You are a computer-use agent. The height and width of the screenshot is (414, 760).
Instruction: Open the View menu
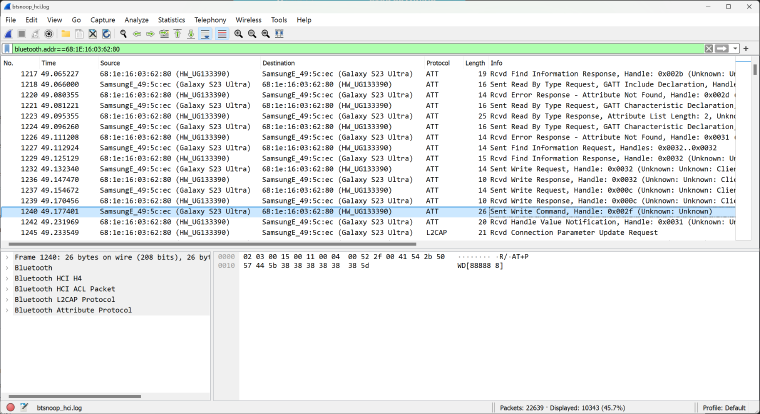54,20
